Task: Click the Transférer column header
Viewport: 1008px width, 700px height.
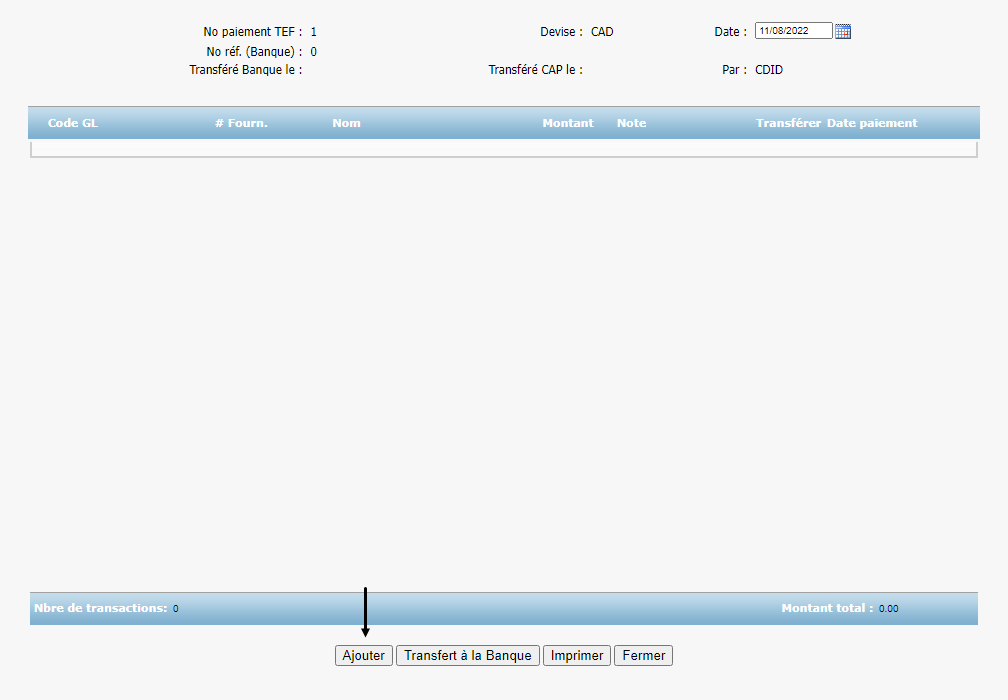Action: (x=788, y=123)
